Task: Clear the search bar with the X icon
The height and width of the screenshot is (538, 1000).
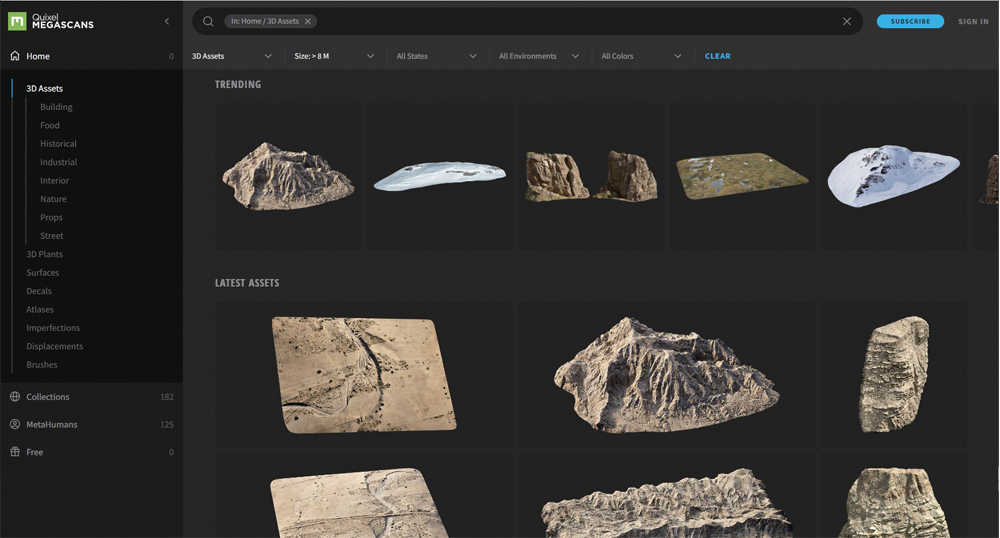Action: click(846, 21)
